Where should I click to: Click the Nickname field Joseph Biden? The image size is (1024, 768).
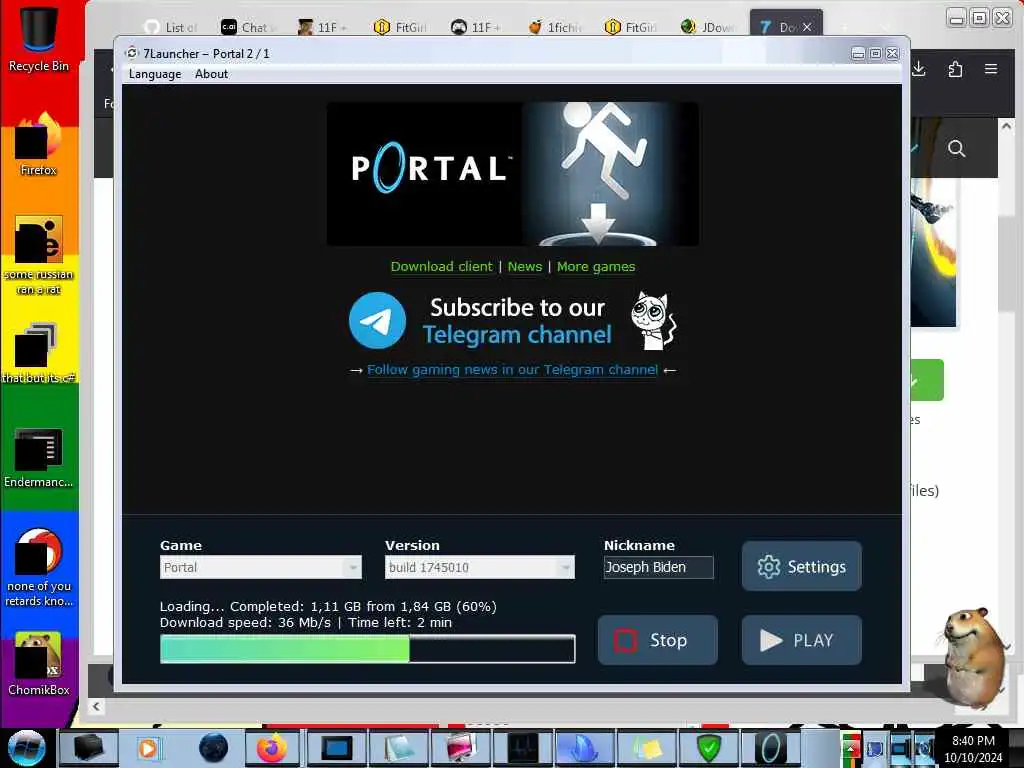point(658,567)
